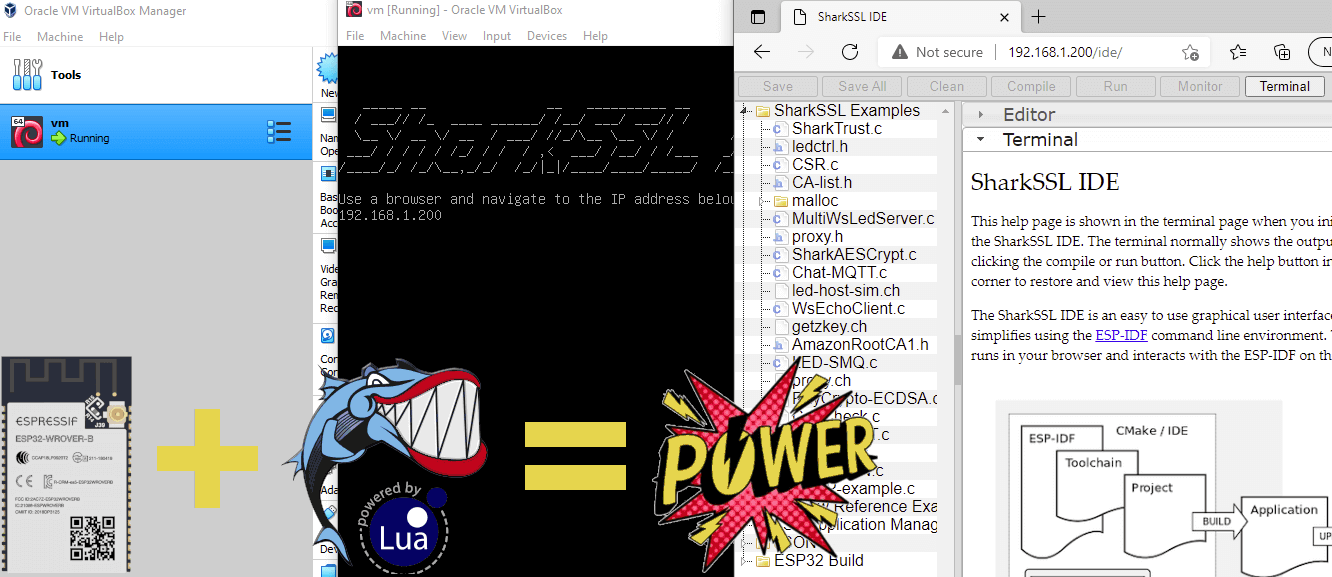Open View menu in the vm window
The width and height of the screenshot is (1332, 577).
[454, 36]
